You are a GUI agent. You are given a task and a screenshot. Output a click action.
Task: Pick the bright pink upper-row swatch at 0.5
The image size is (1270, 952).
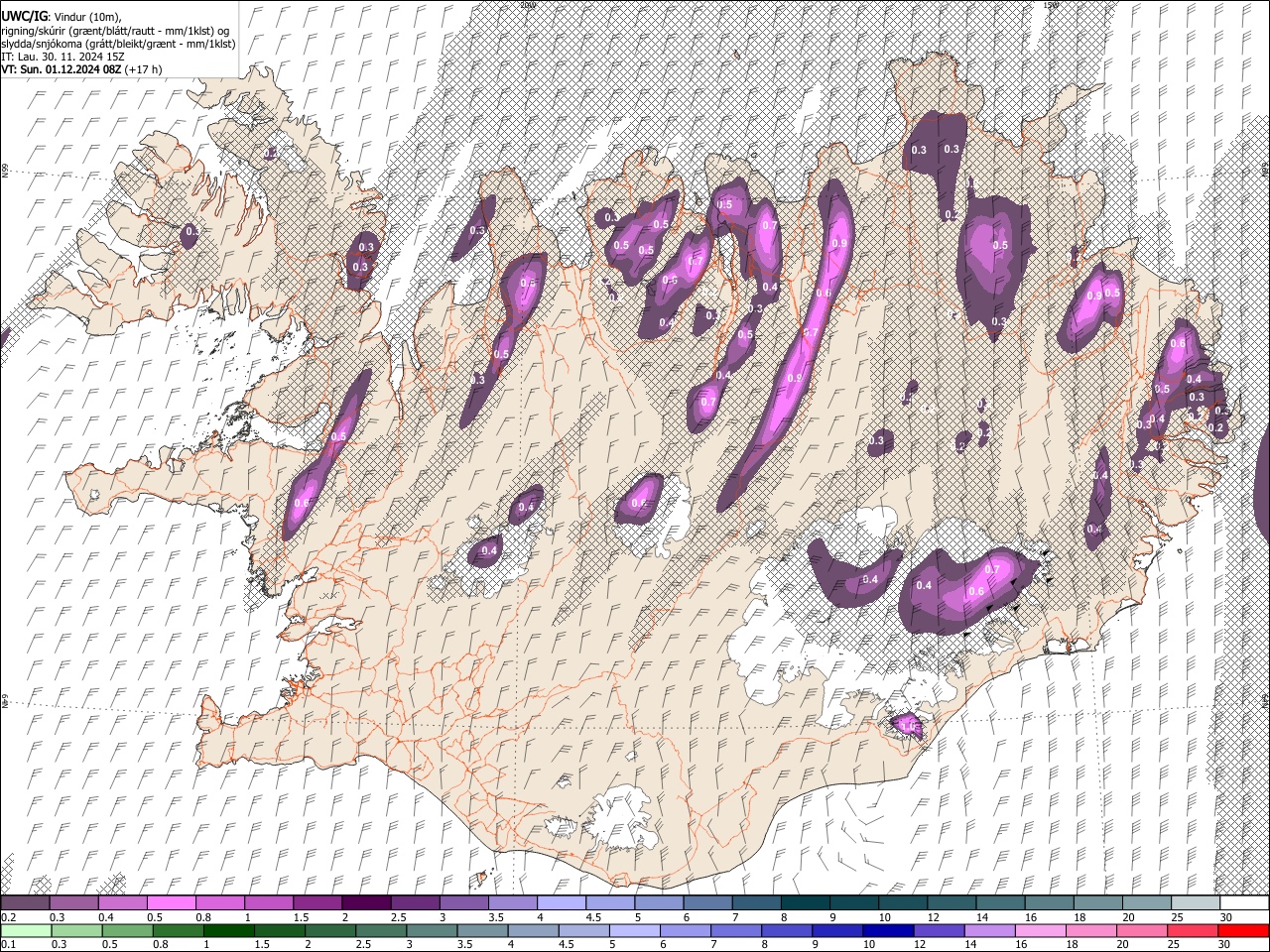(x=171, y=903)
